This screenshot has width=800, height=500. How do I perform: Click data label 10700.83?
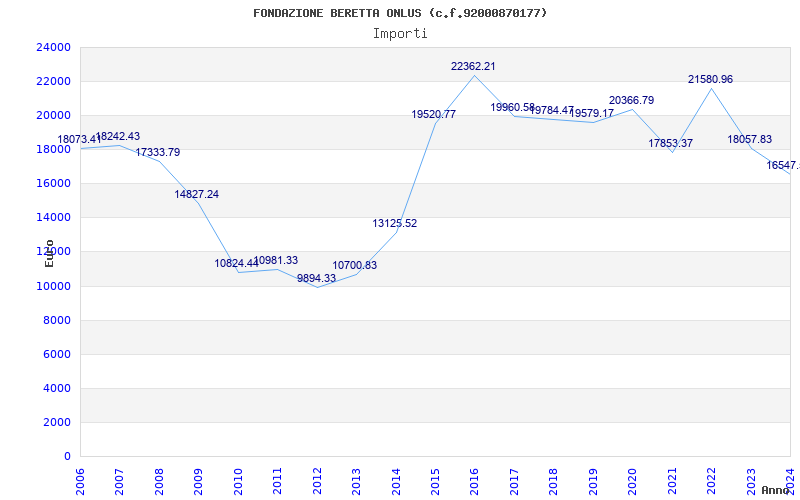(355, 265)
